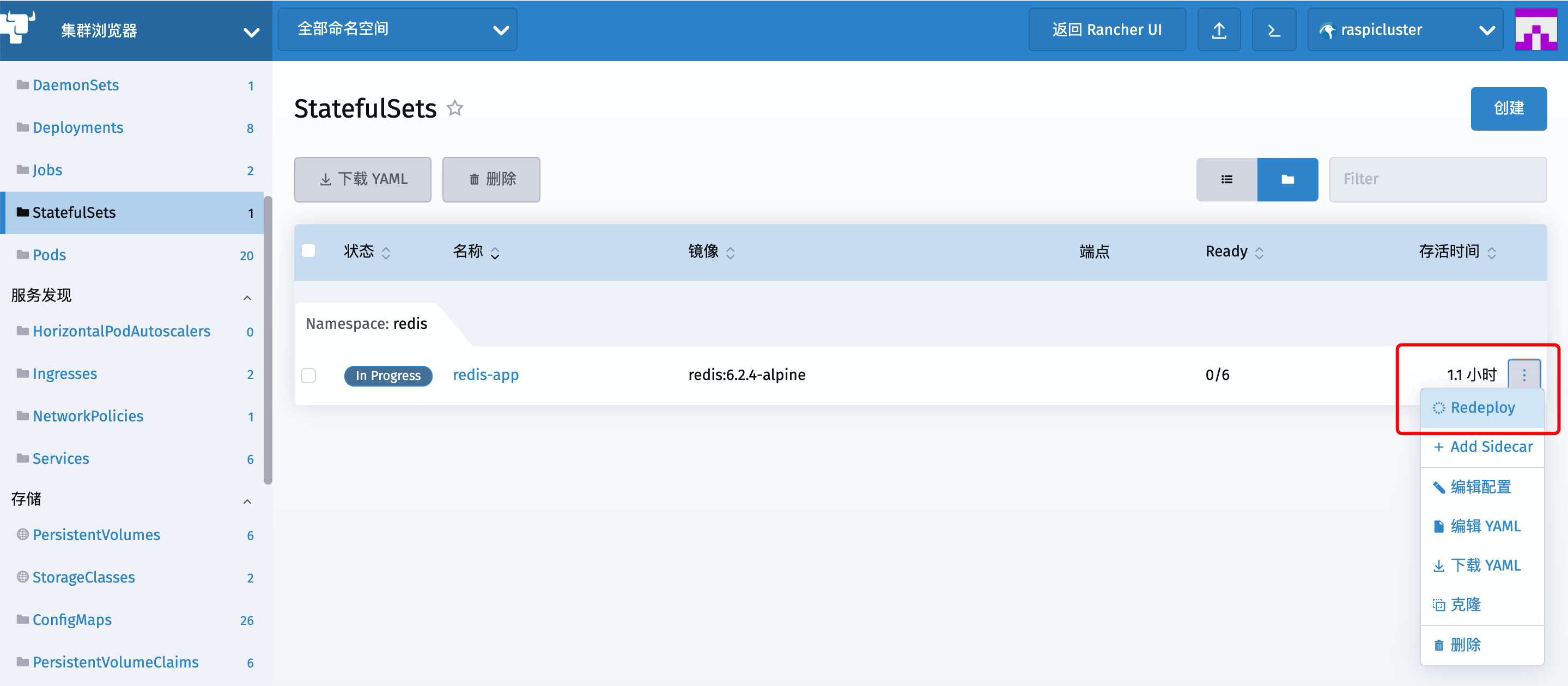This screenshot has height=686, width=1568.
Task: Open the redis-app StatefulSet link
Action: point(485,375)
